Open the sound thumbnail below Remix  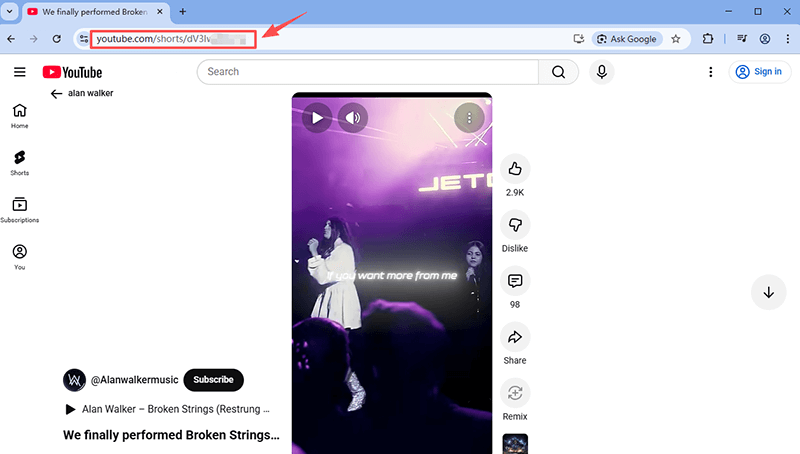click(x=515, y=444)
